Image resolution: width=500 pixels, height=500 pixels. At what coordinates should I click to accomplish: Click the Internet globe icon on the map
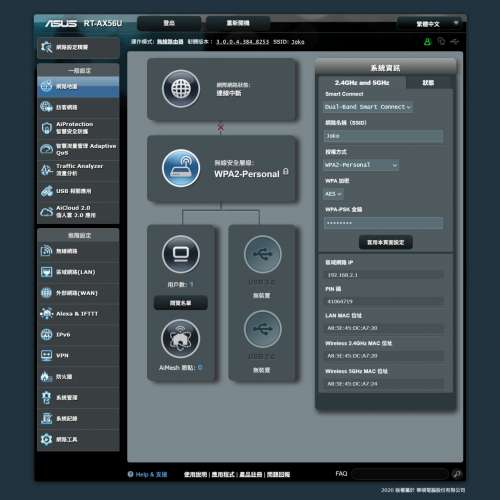(x=181, y=89)
